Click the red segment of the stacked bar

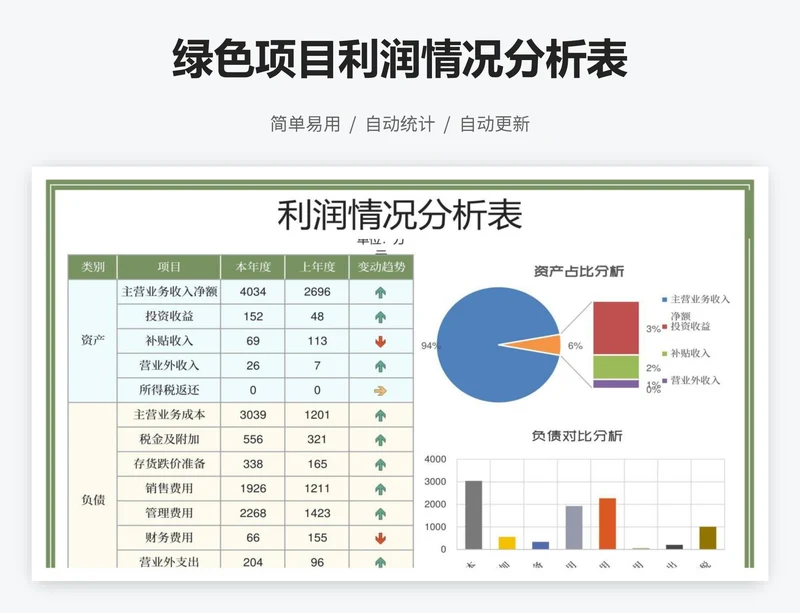[616, 328]
